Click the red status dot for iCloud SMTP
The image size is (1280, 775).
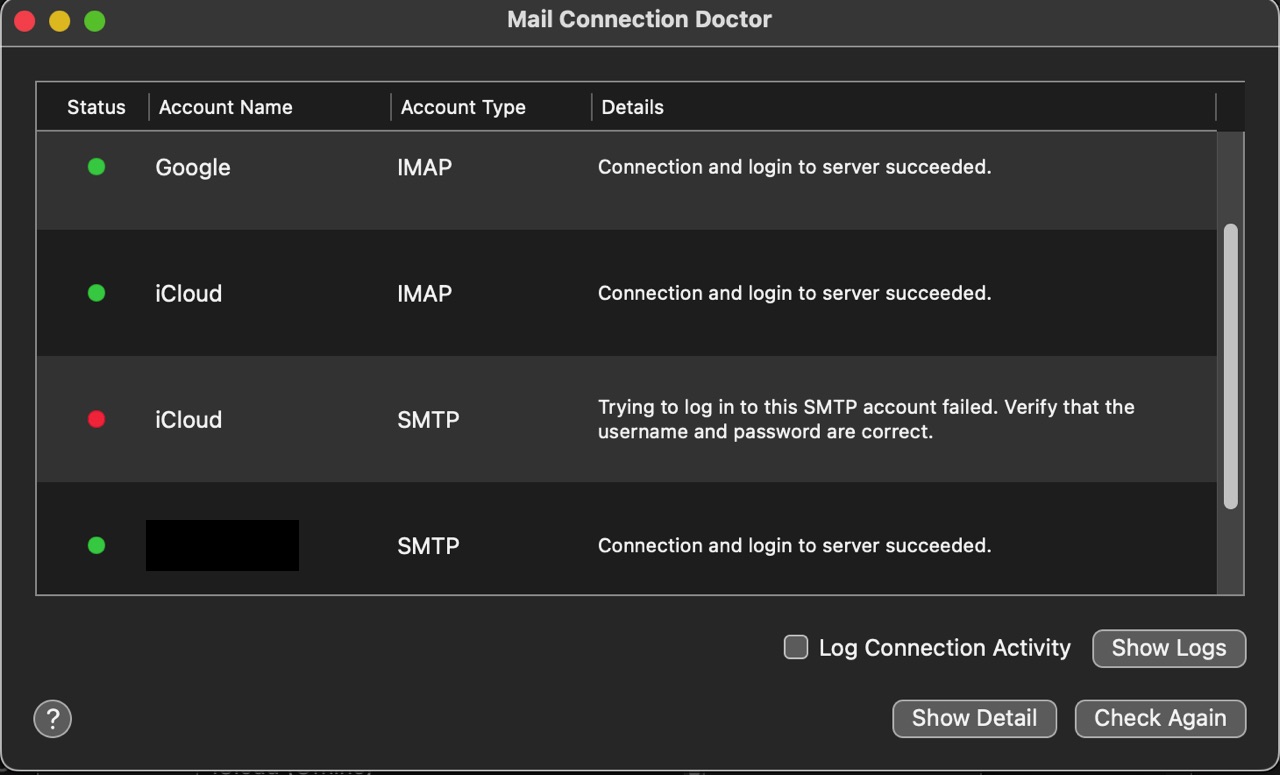[x=96, y=419]
